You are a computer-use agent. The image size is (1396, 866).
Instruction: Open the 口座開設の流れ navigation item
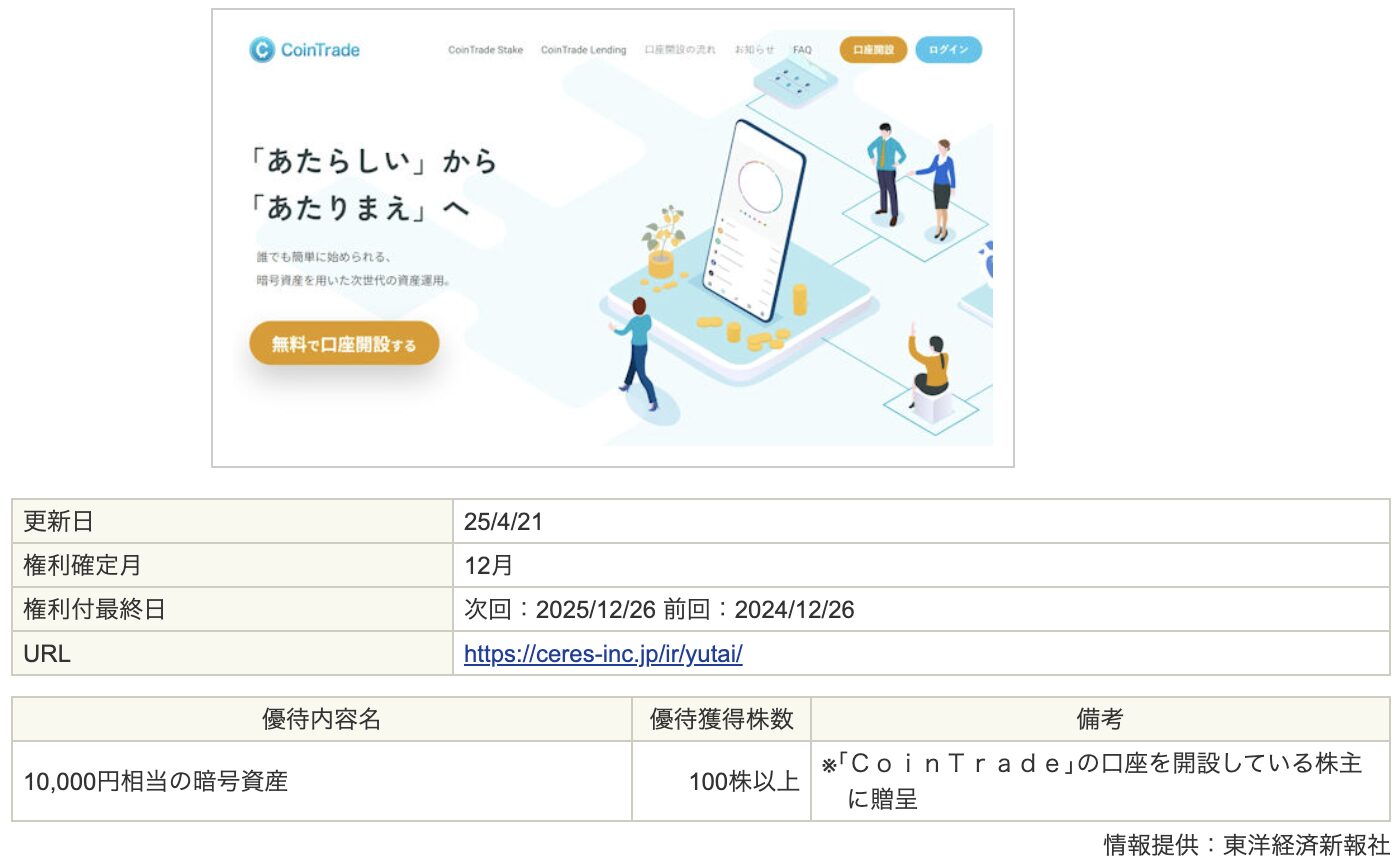(681, 49)
